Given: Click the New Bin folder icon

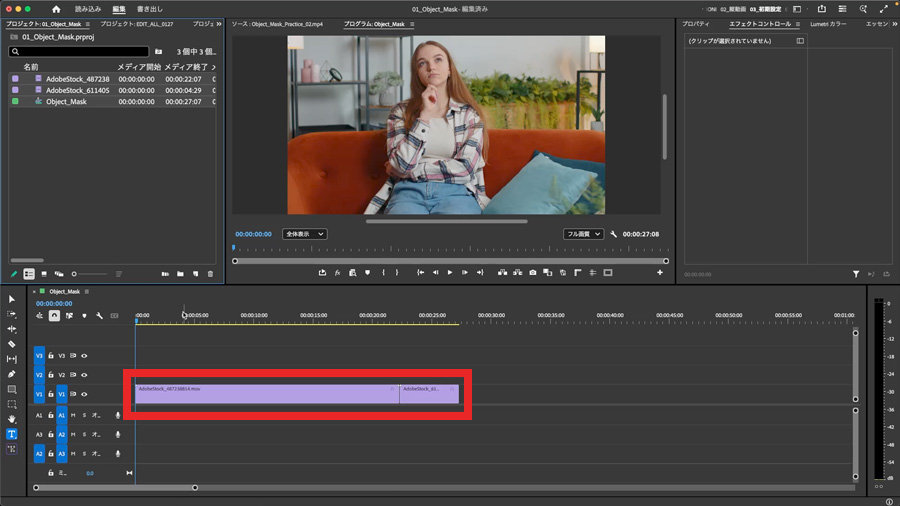Looking at the screenshot, I should pyautogui.click(x=180, y=274).
